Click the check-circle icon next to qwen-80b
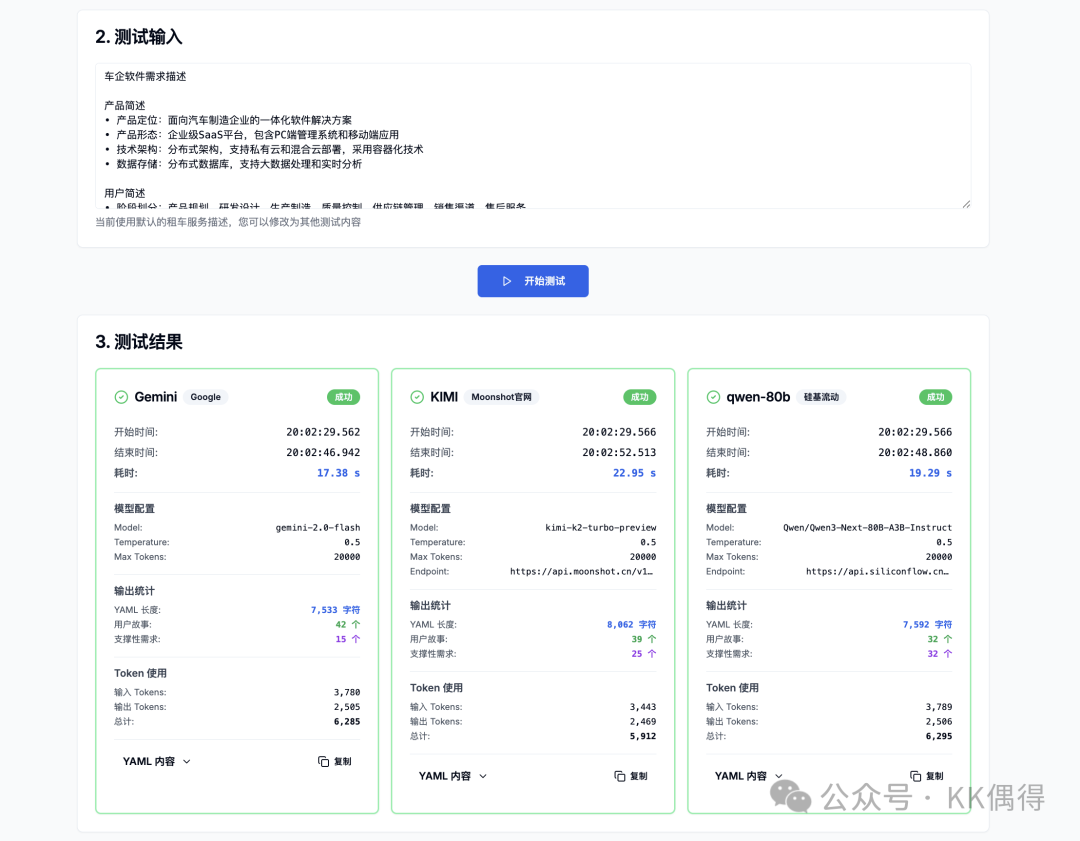This screenshot has width=1080, height=841. tap(713, 397)
